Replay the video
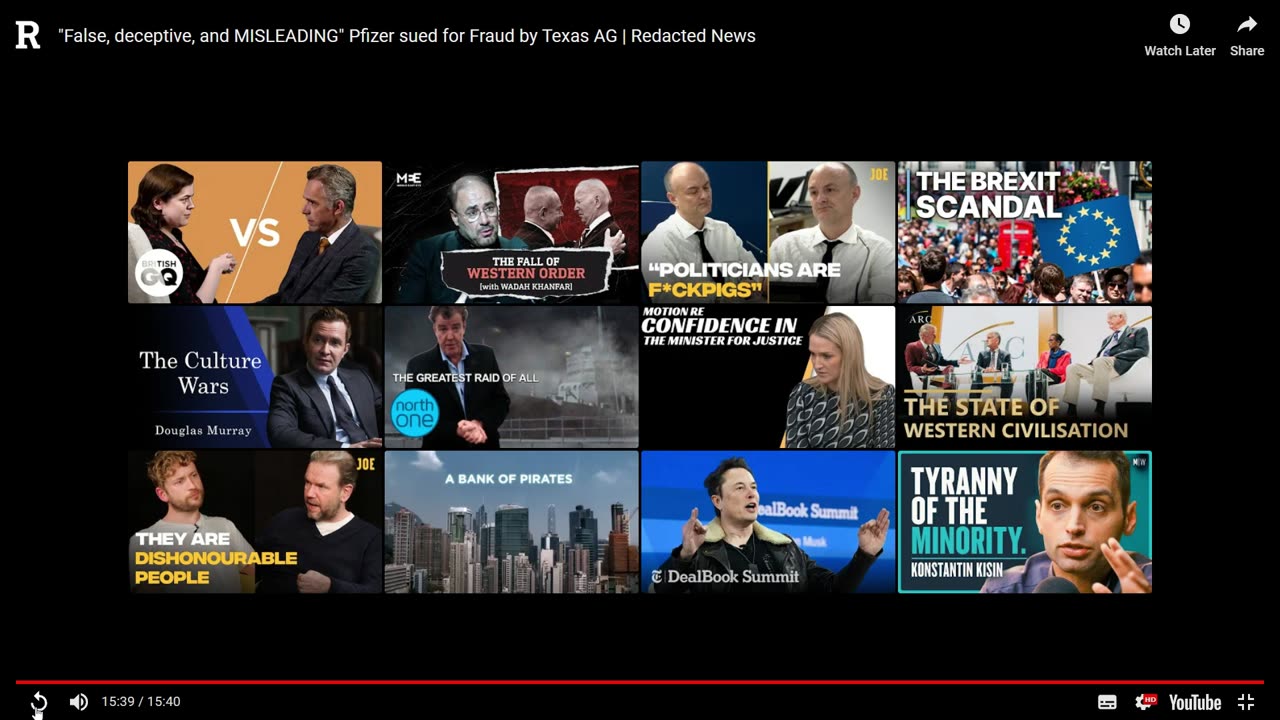 pos(39,702)
